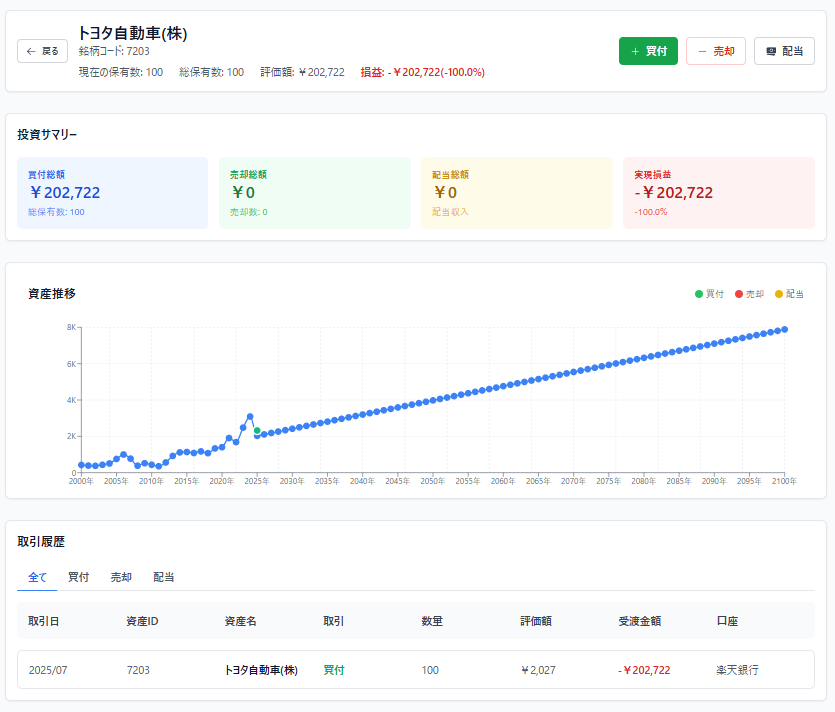
Task: Click the green 買付 label in table row
Action: 334,670
